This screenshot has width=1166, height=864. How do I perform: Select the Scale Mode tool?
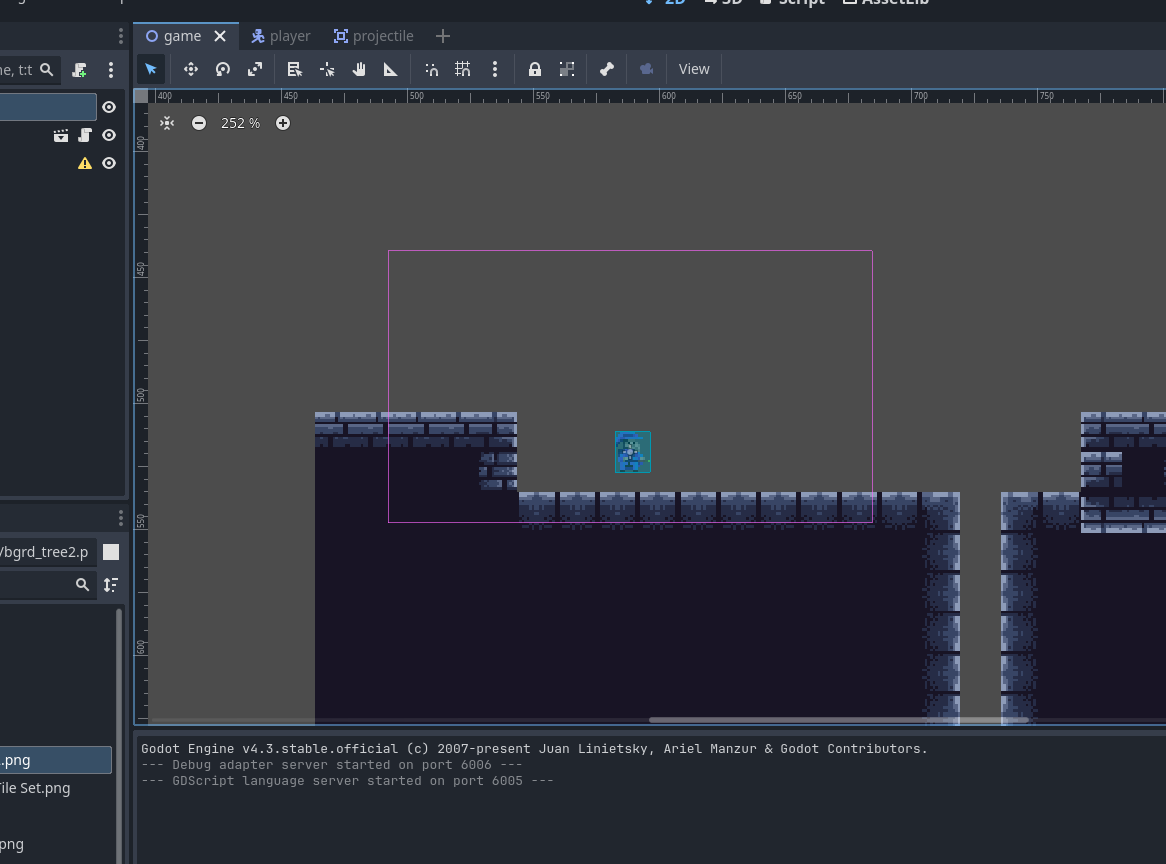(x=255, y=69)
